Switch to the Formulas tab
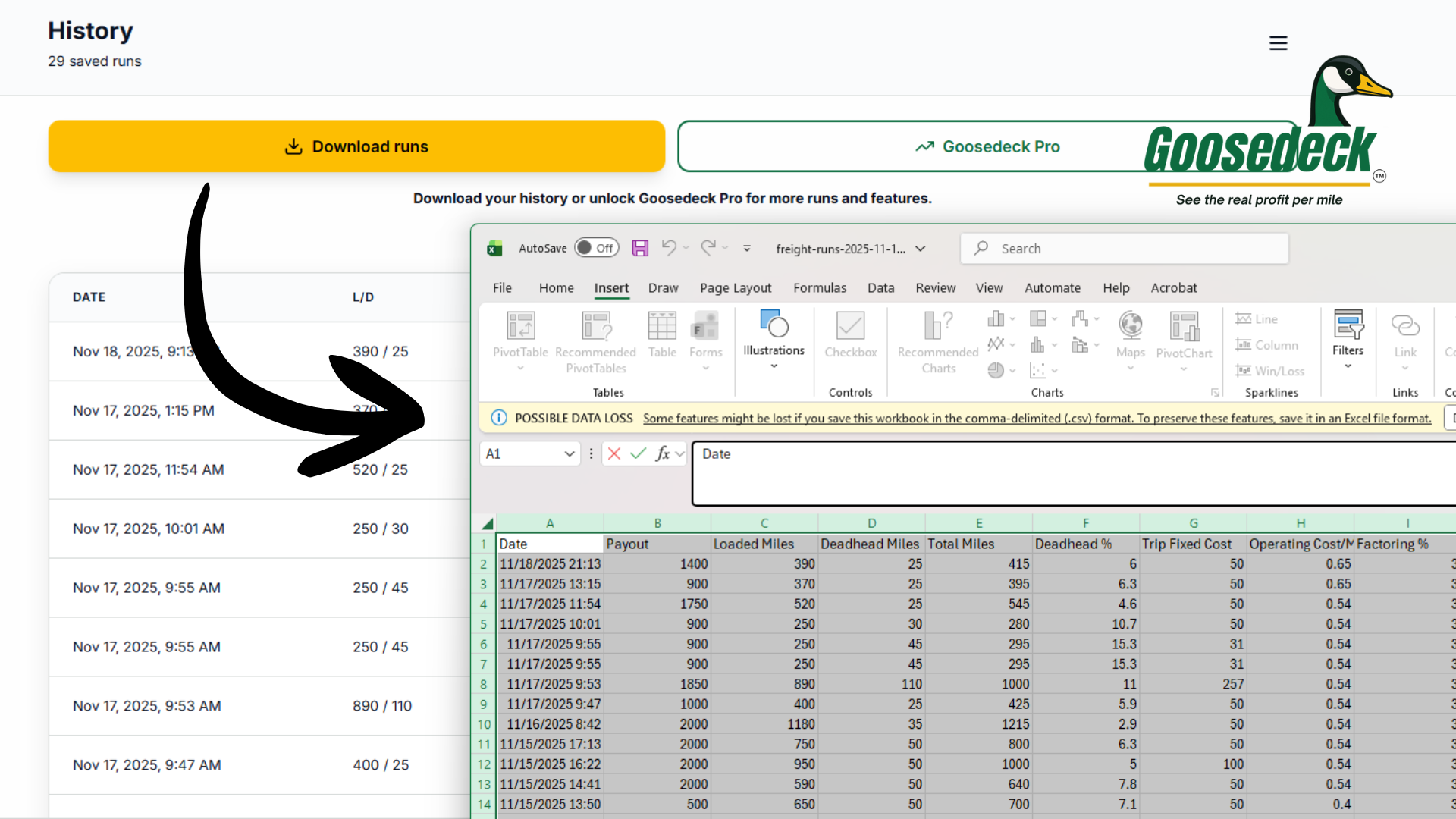 820,288
